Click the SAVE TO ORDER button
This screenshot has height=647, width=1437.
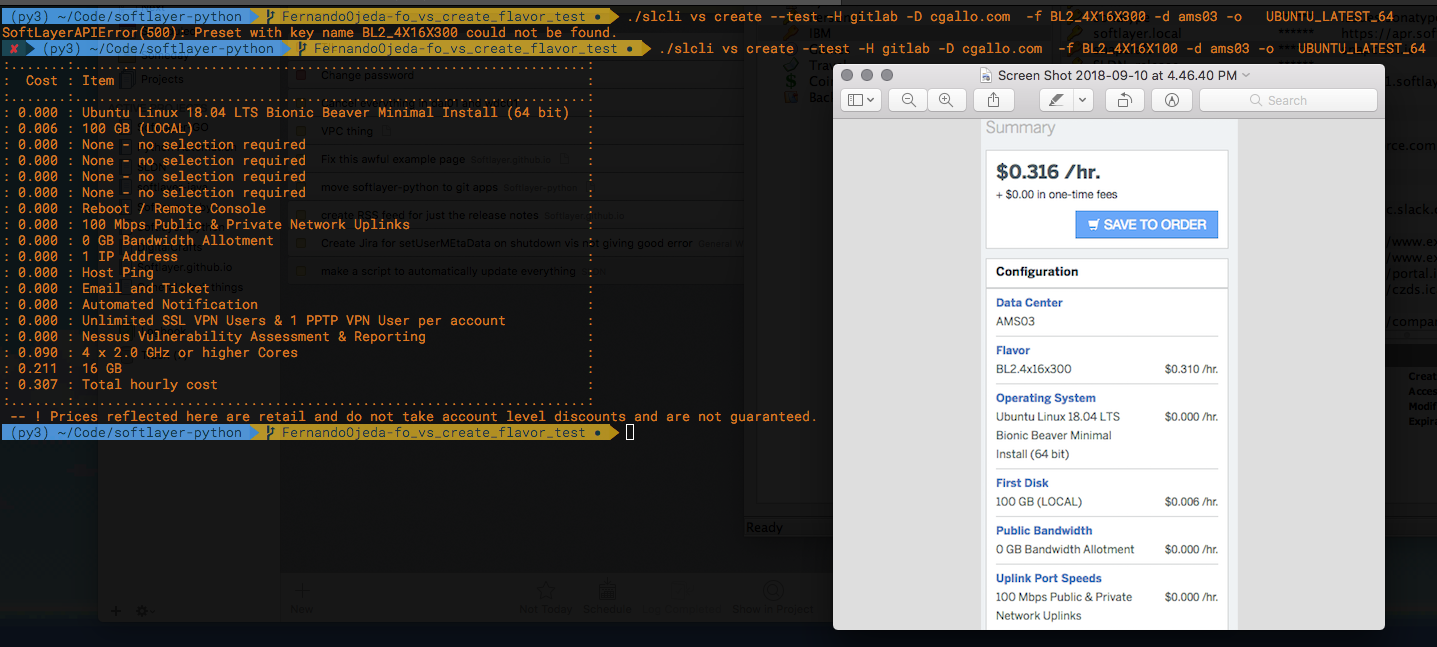point(1146,224)
